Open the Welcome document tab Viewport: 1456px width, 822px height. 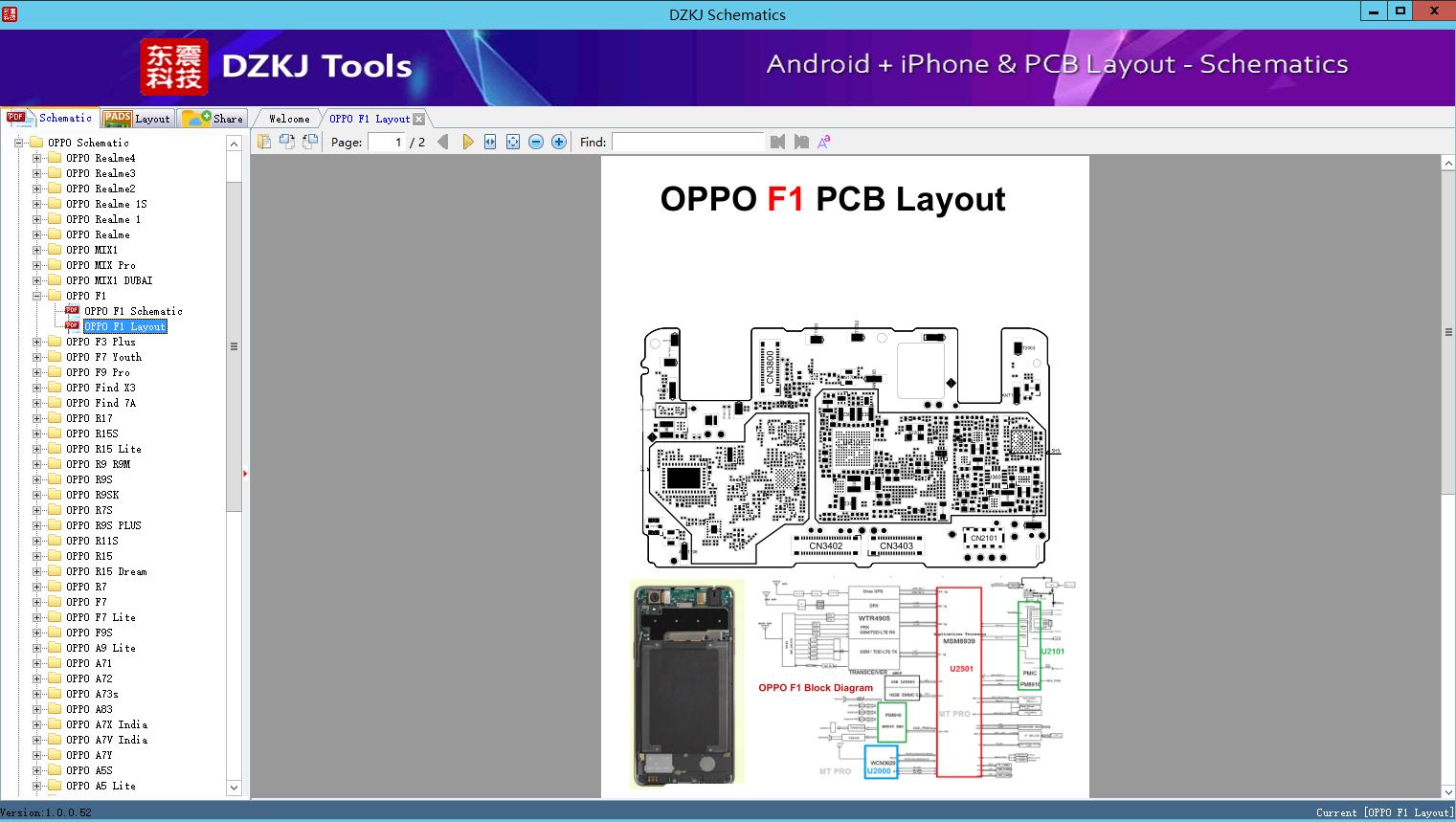coord(289,119)
